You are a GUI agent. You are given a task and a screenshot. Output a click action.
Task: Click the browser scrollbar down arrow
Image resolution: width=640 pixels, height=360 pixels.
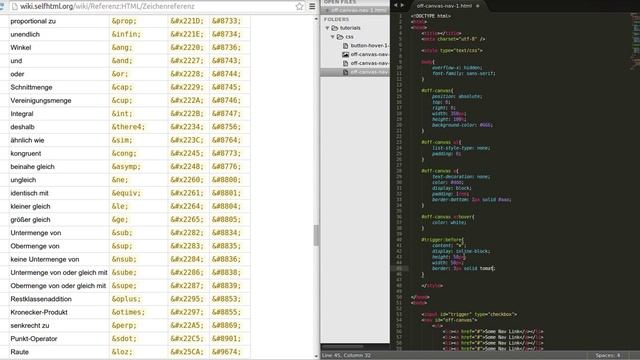[x=316, y=356]
